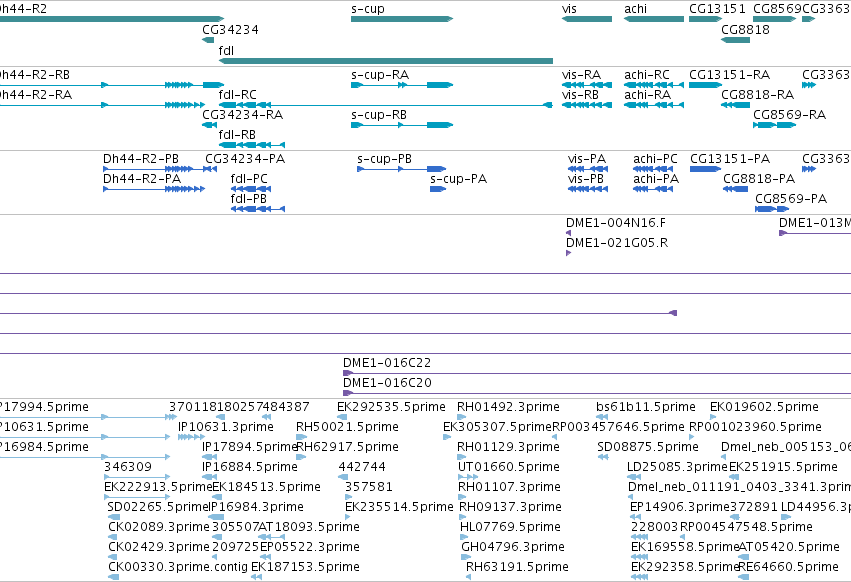Click the fdl-PC protein label

pyautogui.click(x=249, y=179)
